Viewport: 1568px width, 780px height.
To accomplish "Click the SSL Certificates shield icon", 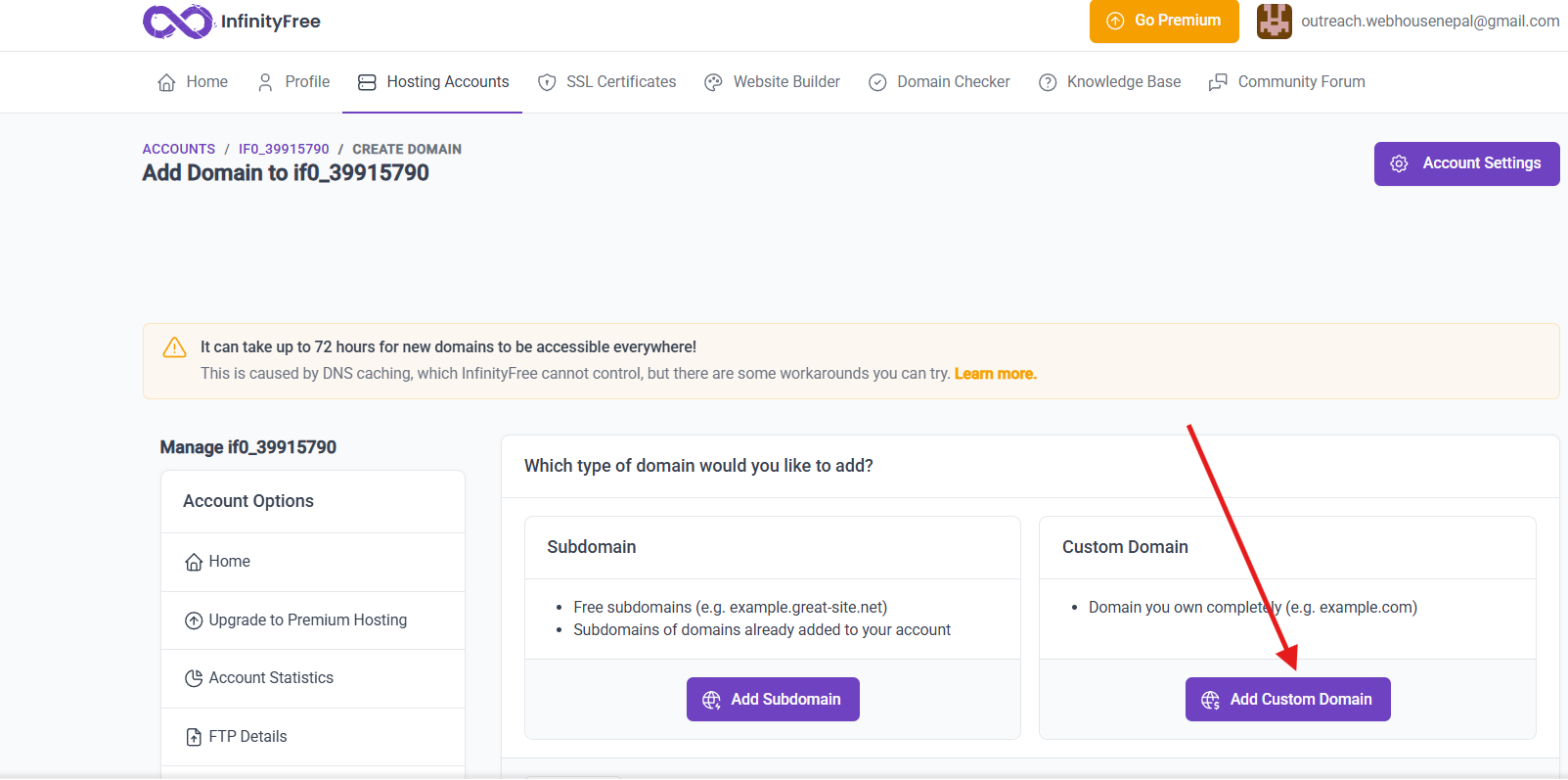I will (547, 82).
